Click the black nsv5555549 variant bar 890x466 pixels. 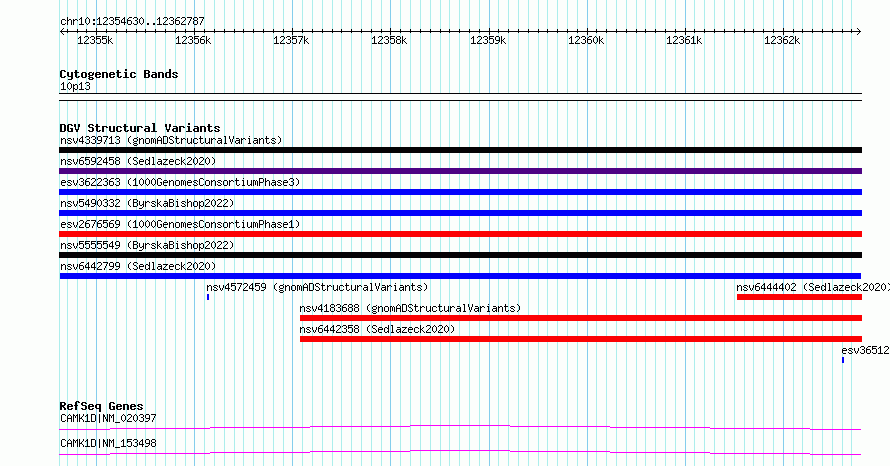tap(460, 255)
